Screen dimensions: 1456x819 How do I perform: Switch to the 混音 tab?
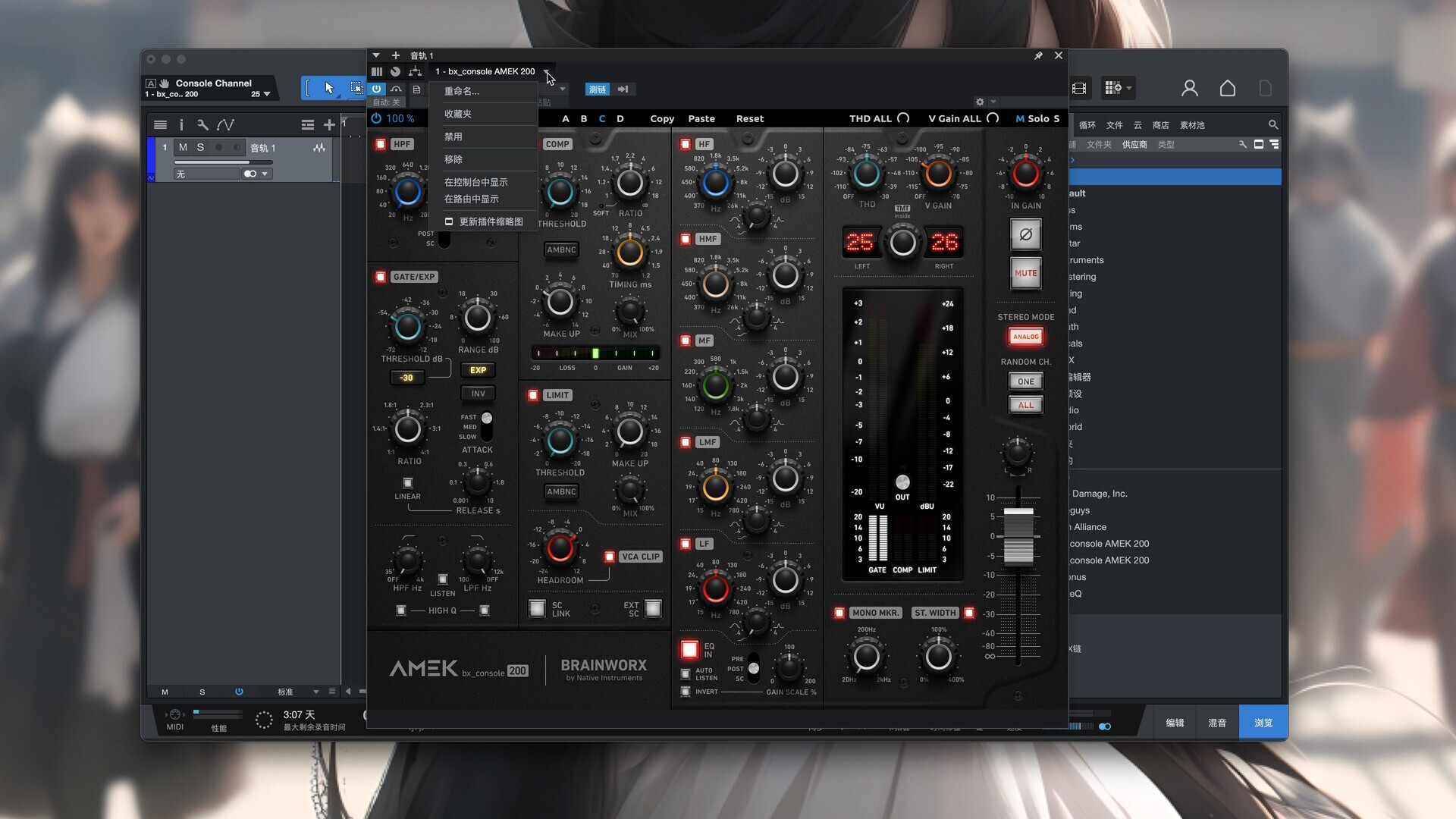[x=1217, y=723]
